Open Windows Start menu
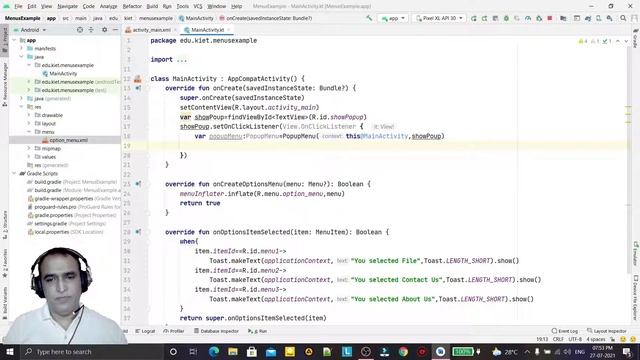640x360 pixels. pyautogui.click(x=9, y=351)
